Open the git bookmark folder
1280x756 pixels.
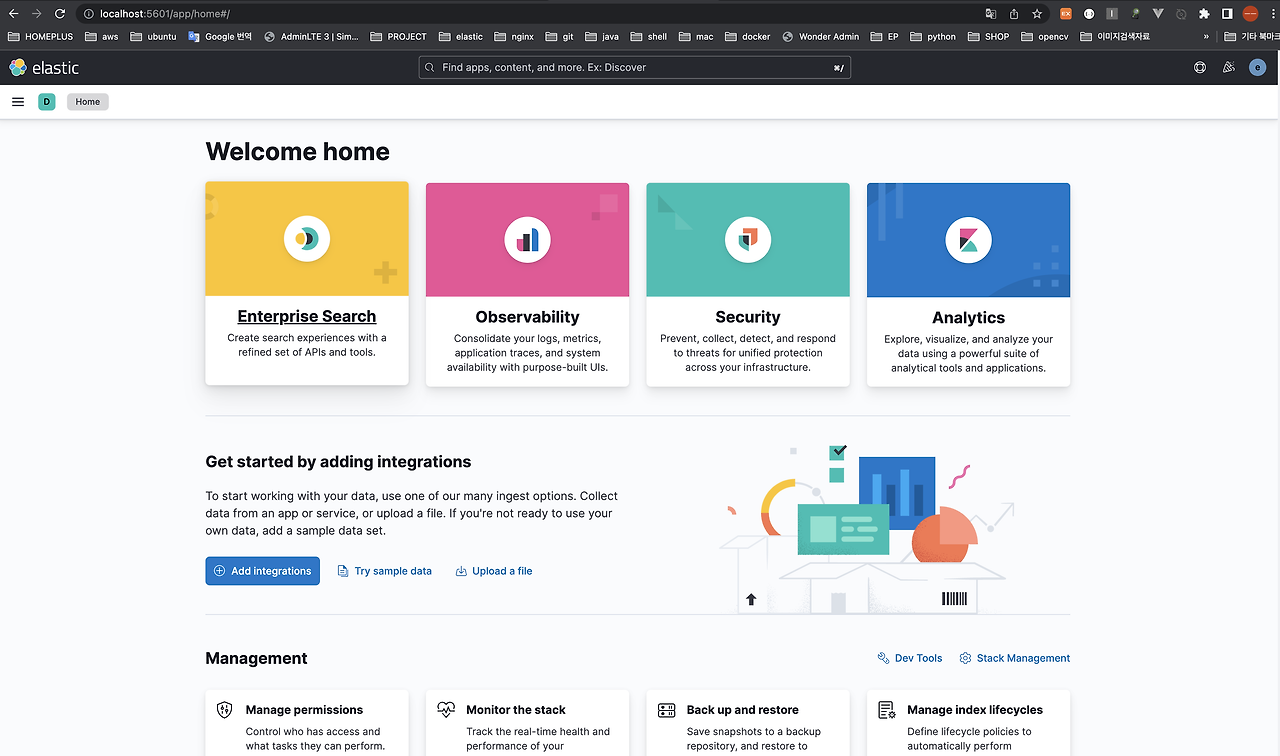(560, 37)
